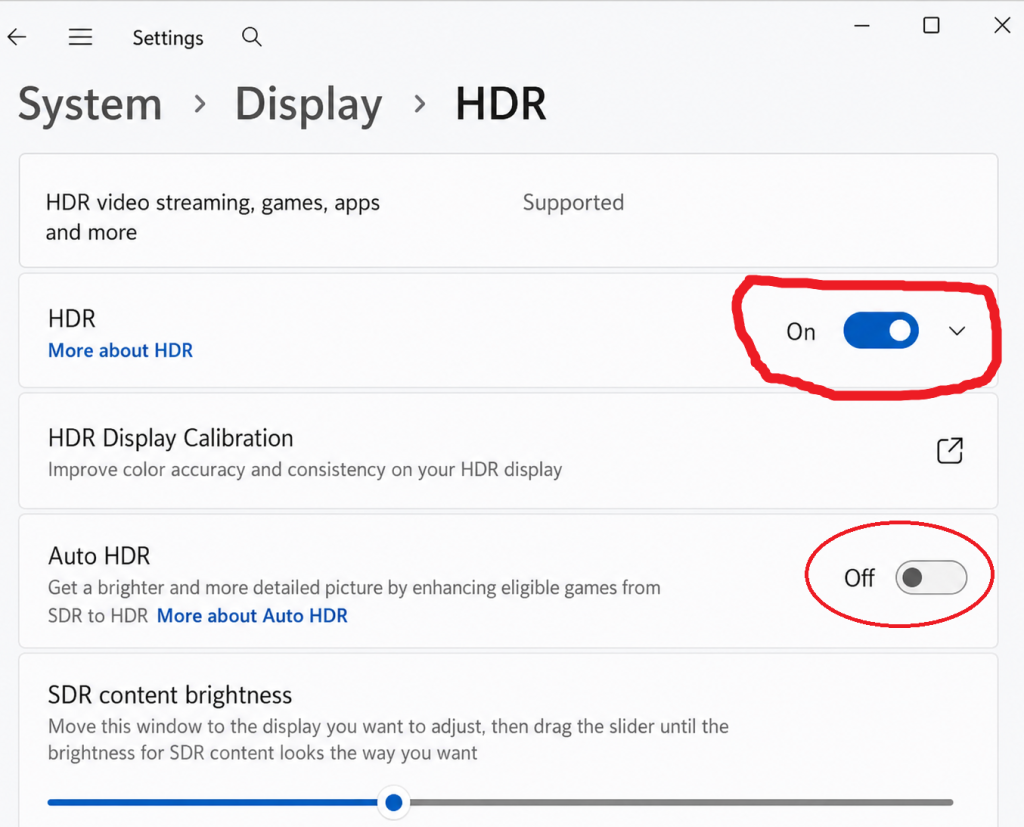Click the Off label beside the Auto HDR toggle
This screenshot has width=1024, height=827.
[x=859, y=578]
